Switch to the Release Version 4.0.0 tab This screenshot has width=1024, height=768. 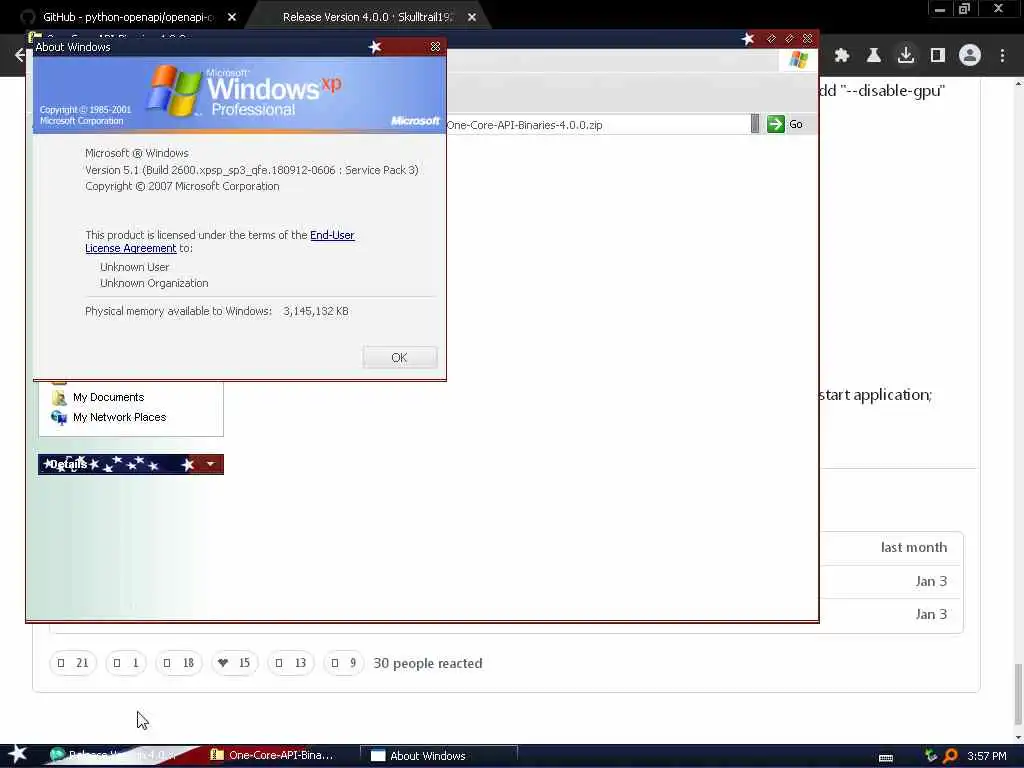tap(368, 17)
